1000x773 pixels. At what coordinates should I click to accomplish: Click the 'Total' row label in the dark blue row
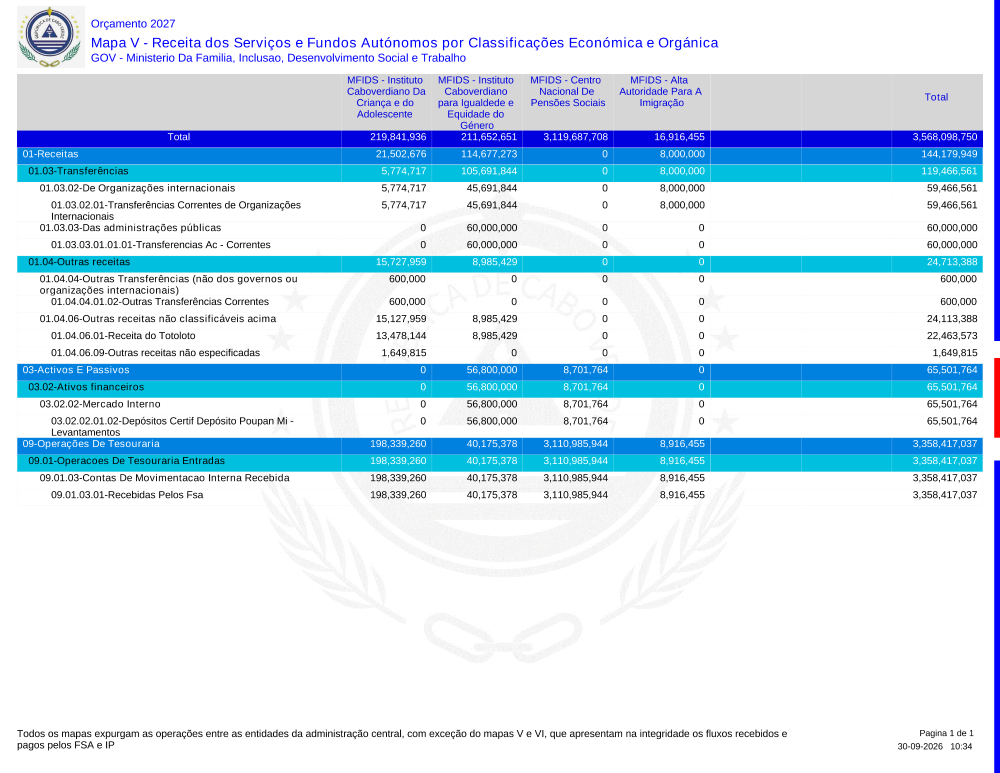pyautogui.click(x=179, y=137)
